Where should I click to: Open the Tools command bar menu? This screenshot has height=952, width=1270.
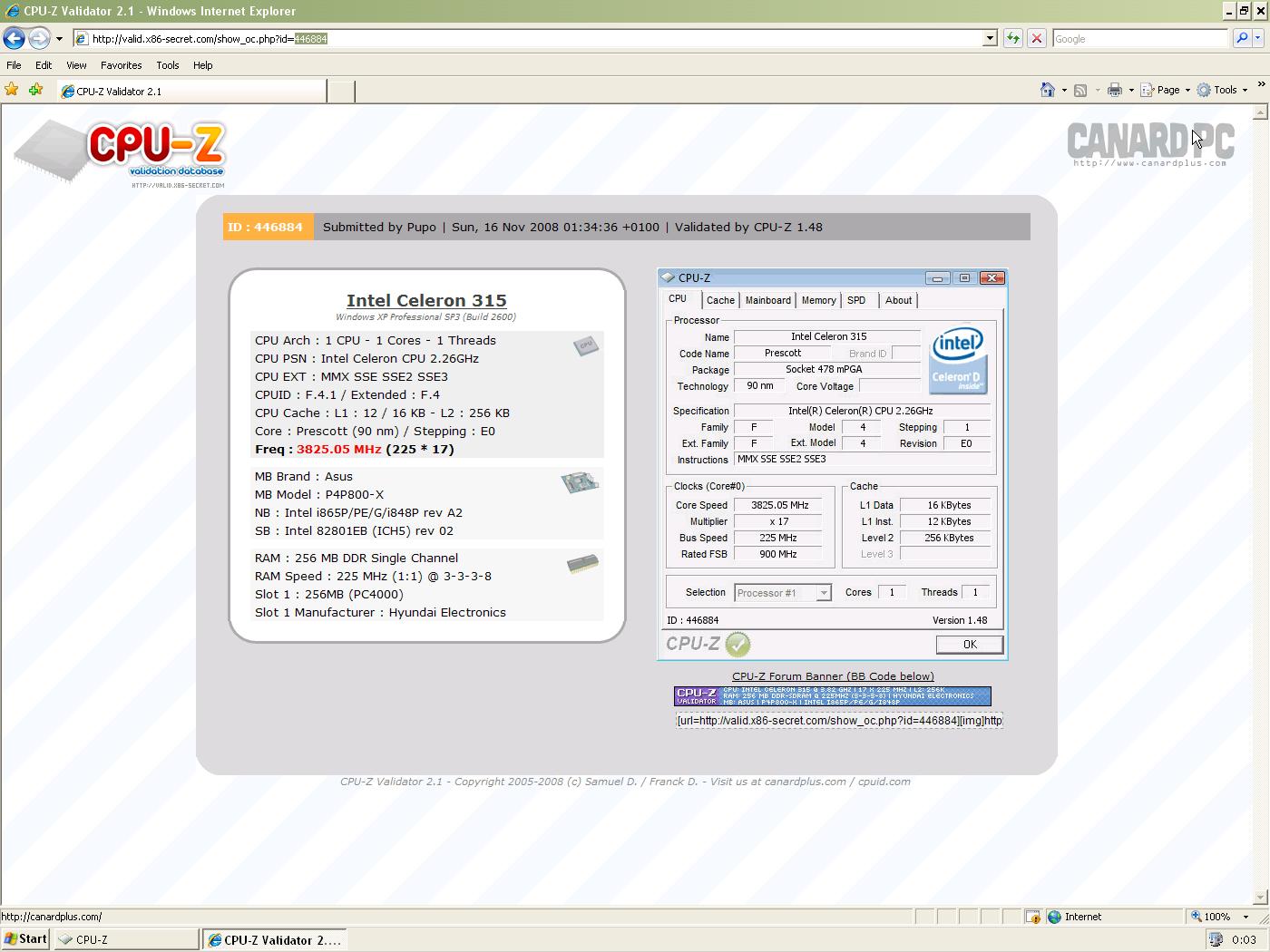(1222, 90)
